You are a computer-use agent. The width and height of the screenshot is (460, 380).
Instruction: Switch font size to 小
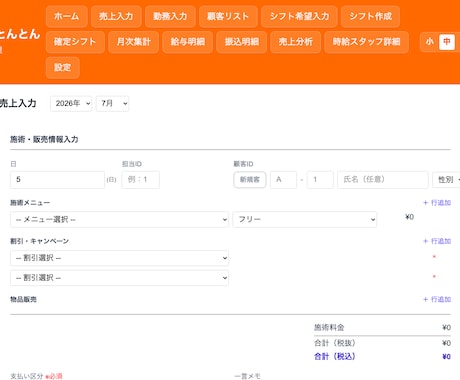pyautogui.click(x=430, y=42)
